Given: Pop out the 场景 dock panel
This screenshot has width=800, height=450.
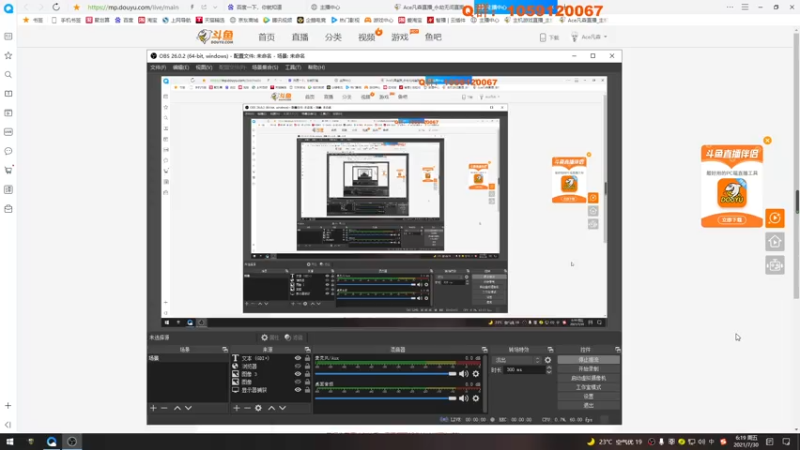Looking at the screenshot, I should pos(224,349).
